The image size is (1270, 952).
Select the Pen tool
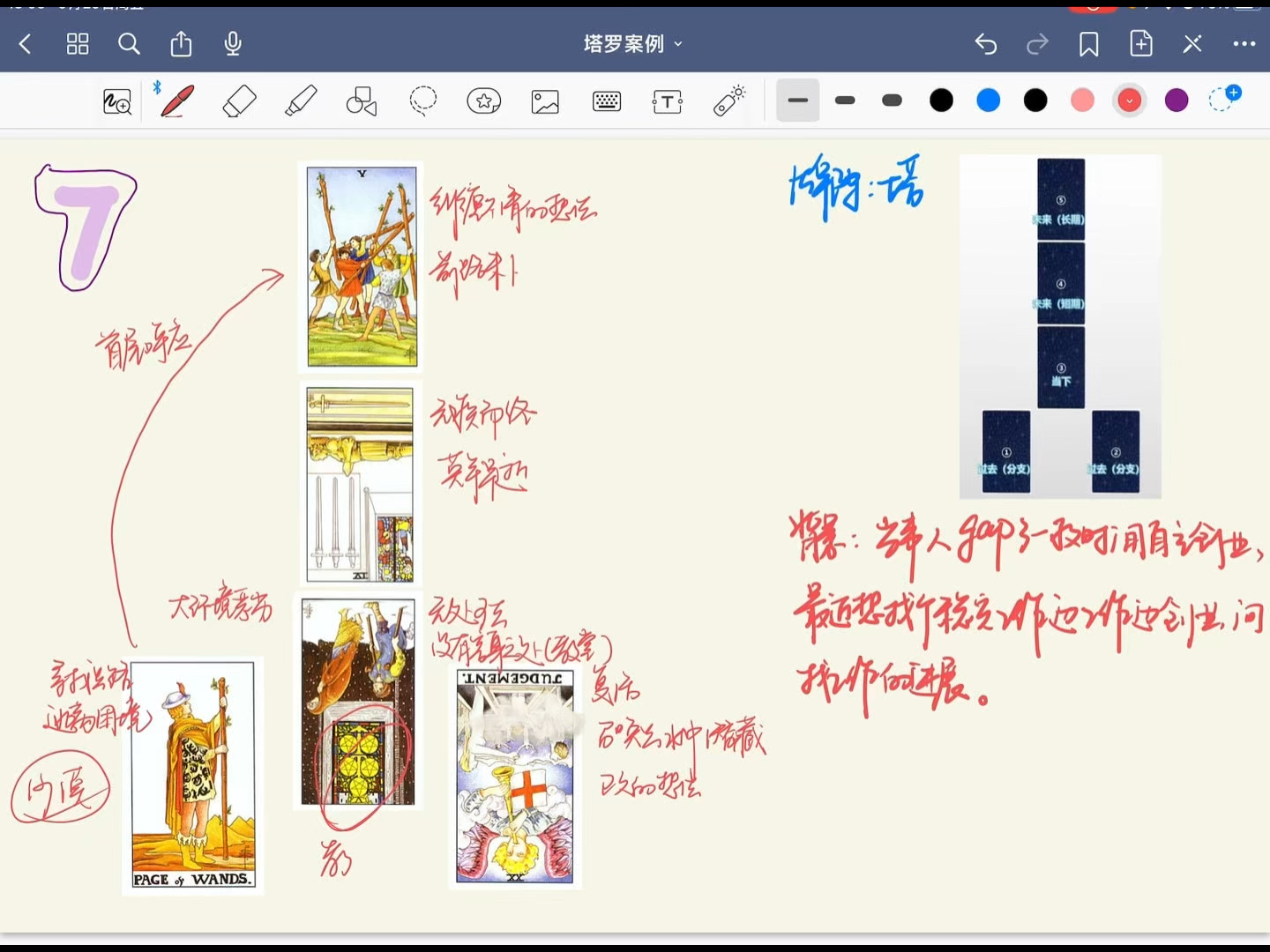[177, 101]
